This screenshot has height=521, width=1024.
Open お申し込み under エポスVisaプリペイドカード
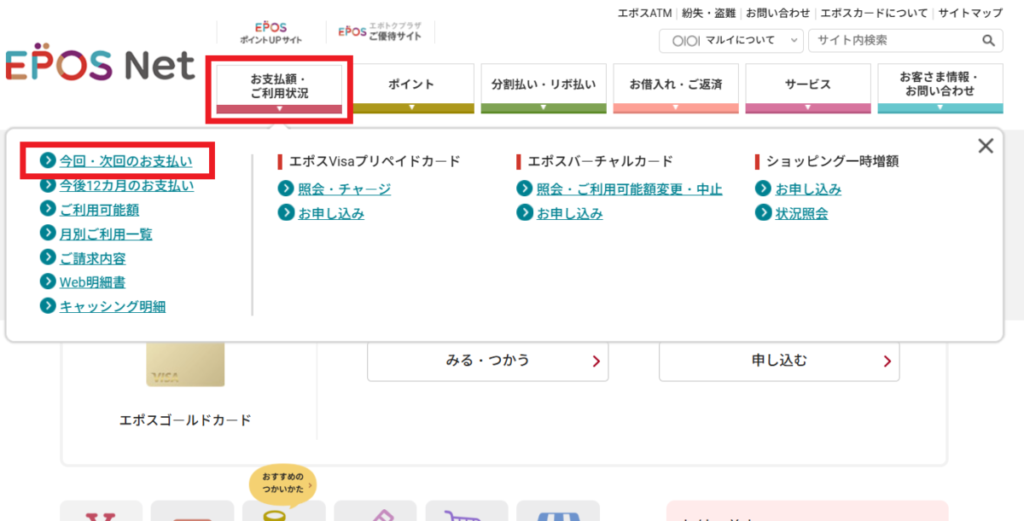click(x=331, y=213)
